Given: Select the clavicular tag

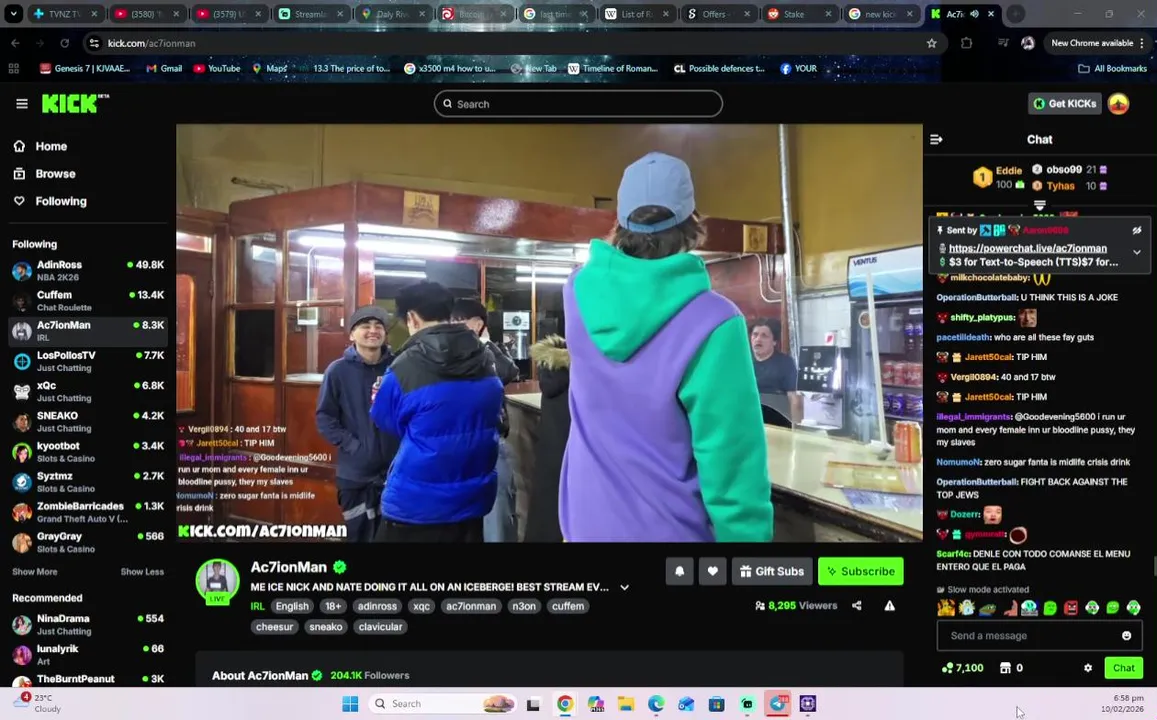Looking at the screenshot, I should [380, 627].
